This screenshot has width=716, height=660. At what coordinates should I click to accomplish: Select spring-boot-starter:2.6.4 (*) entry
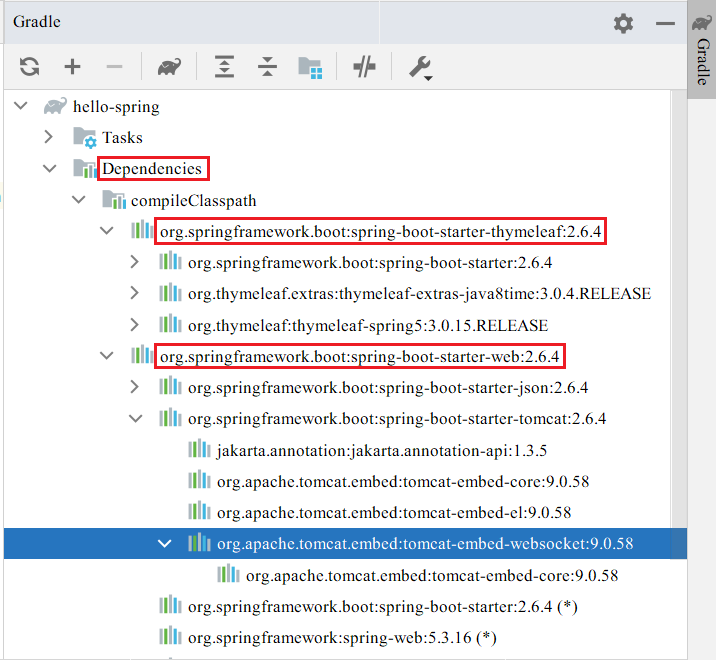383,607
